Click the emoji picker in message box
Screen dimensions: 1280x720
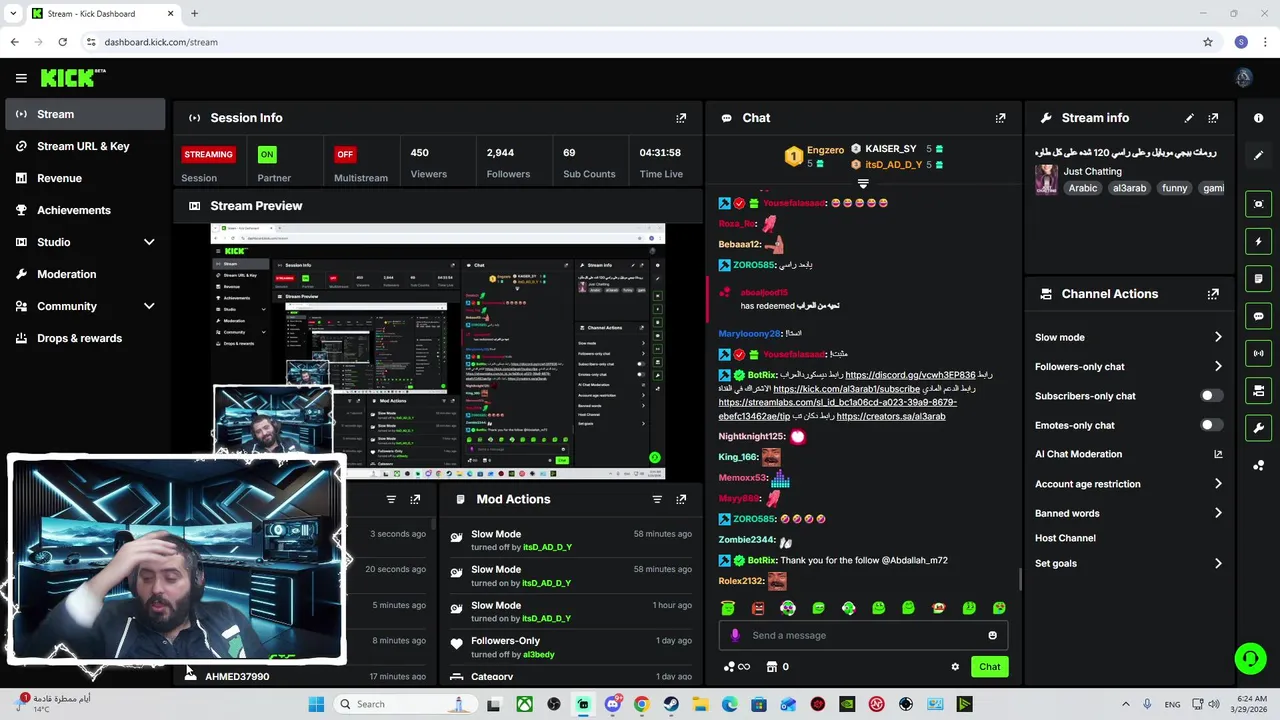(992, 635)
